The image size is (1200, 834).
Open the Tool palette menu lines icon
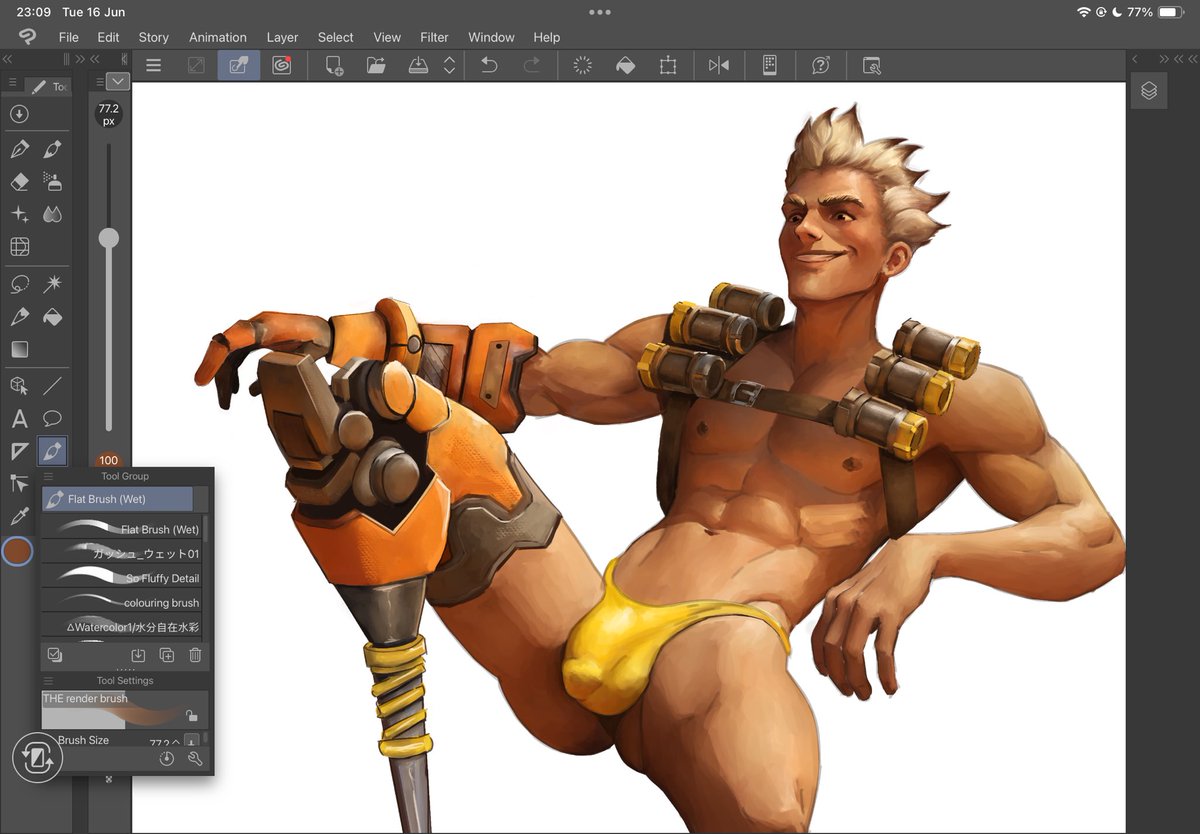point(12,82)
